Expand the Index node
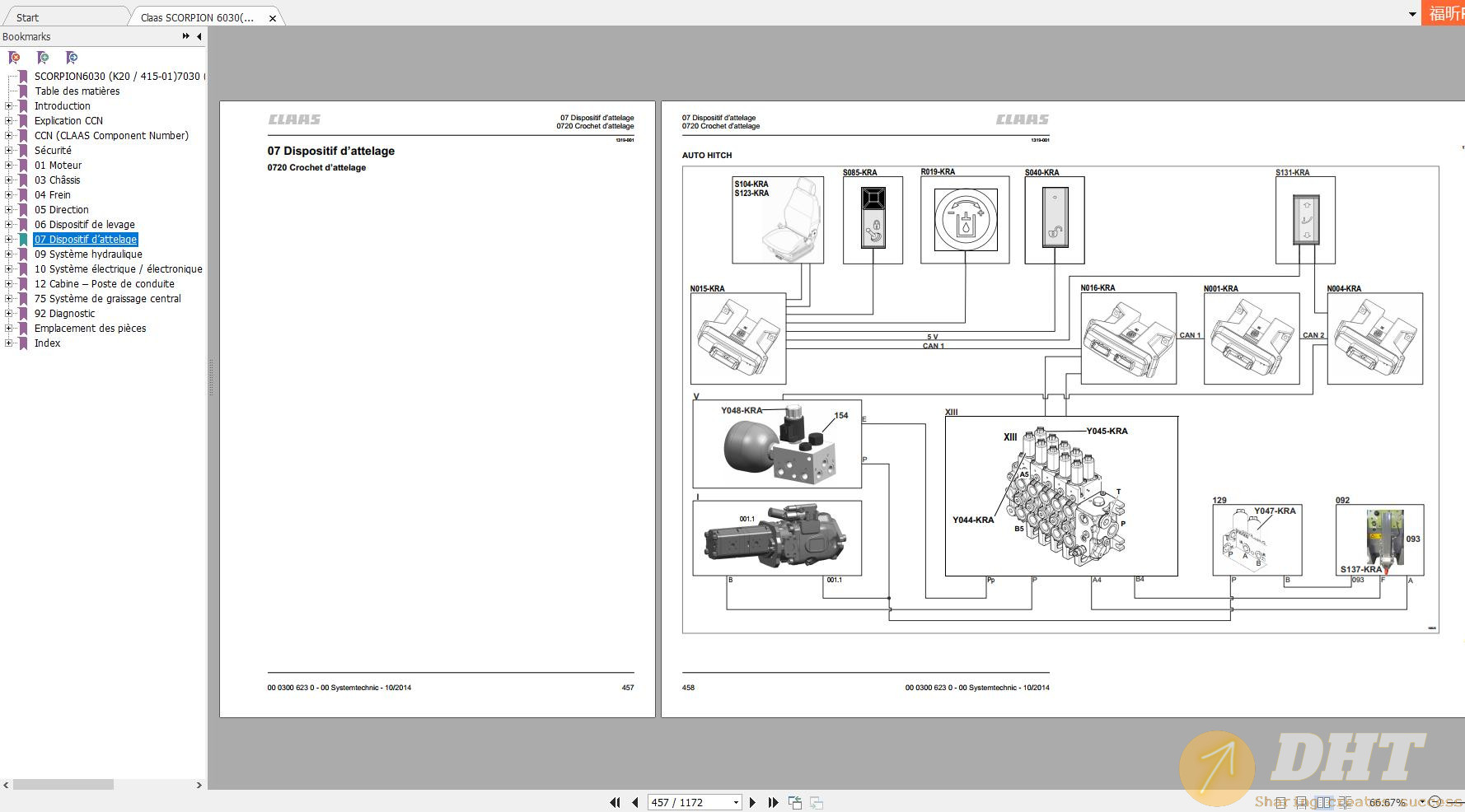Viewport: 1465px width, 812px height. coord(9,343)
